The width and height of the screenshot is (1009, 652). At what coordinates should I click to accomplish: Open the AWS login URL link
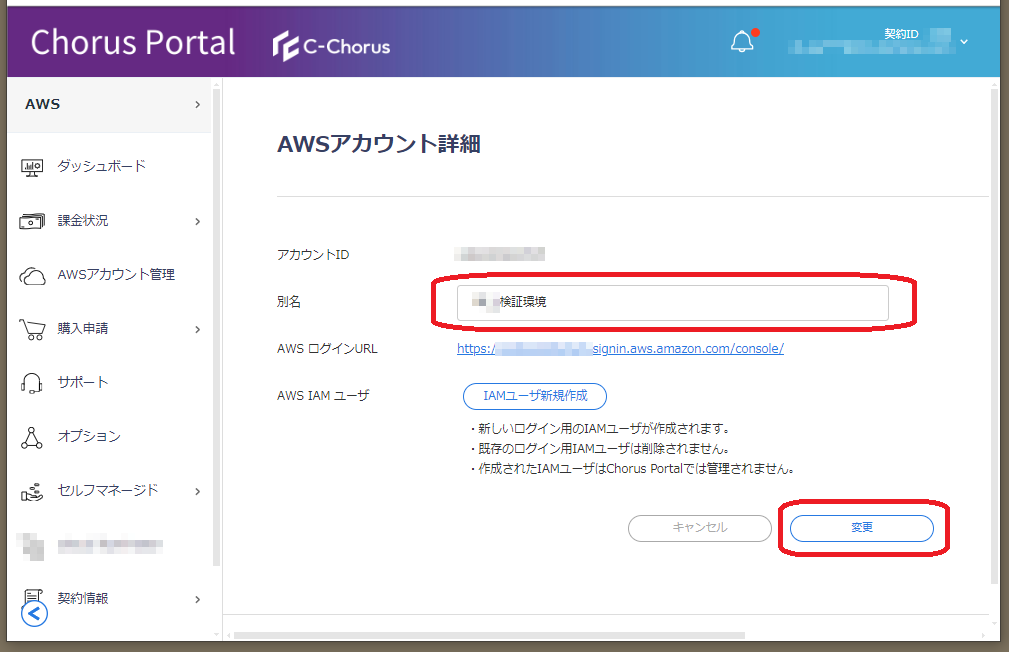[620, 349]
